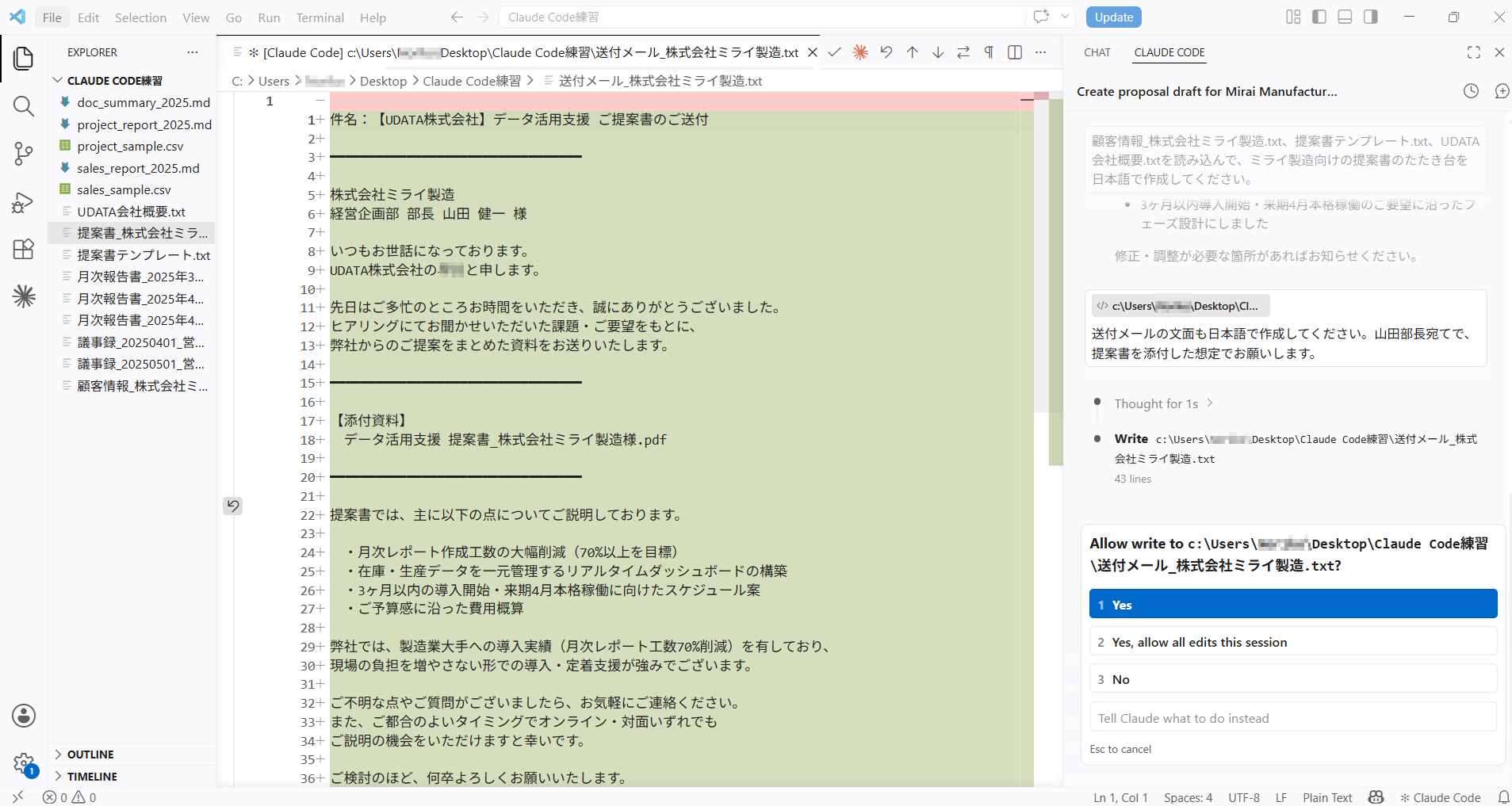Go to next change arrow

point(938,52)
